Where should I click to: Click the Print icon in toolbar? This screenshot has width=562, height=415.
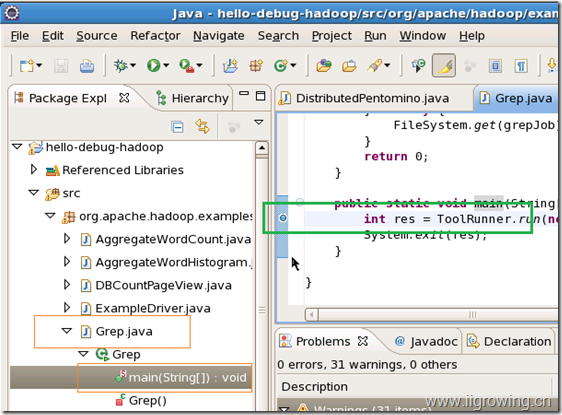pyautogui.click(x=87, y=66)
